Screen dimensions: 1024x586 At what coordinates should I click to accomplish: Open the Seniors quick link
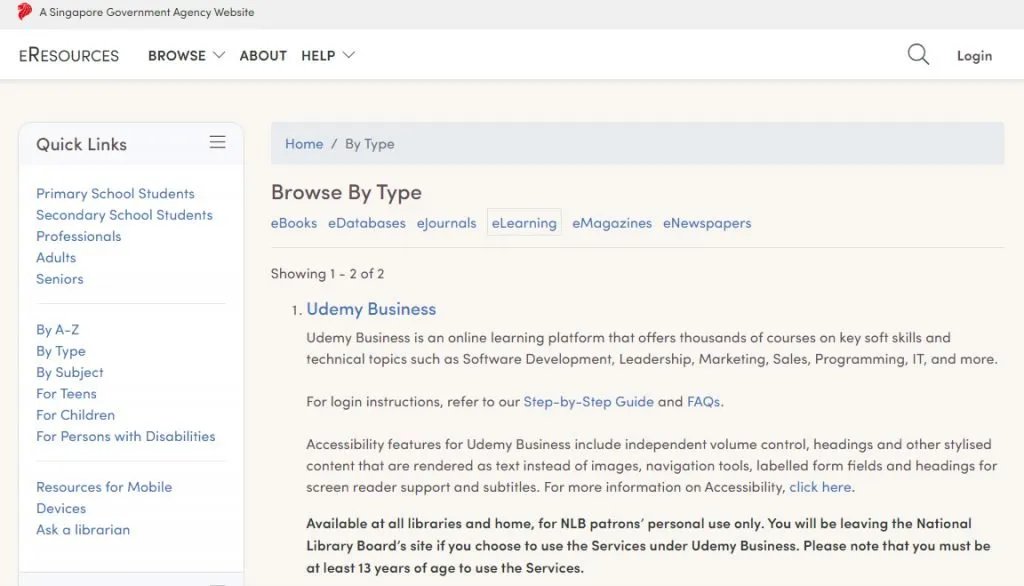pos(59,279)
